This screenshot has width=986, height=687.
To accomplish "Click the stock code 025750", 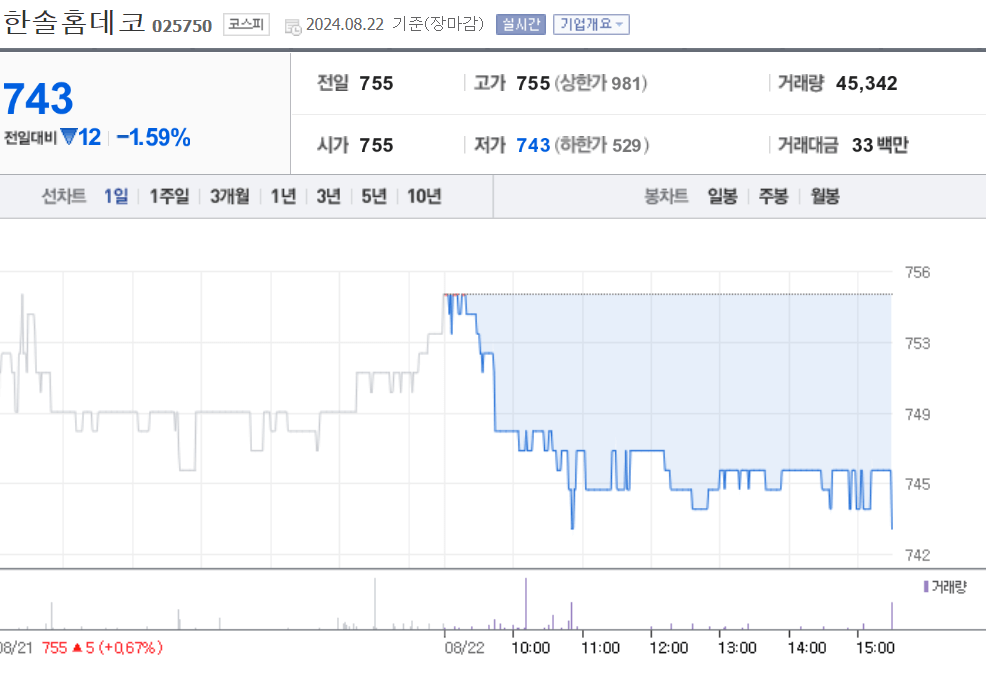I will (x=182, y=26).
